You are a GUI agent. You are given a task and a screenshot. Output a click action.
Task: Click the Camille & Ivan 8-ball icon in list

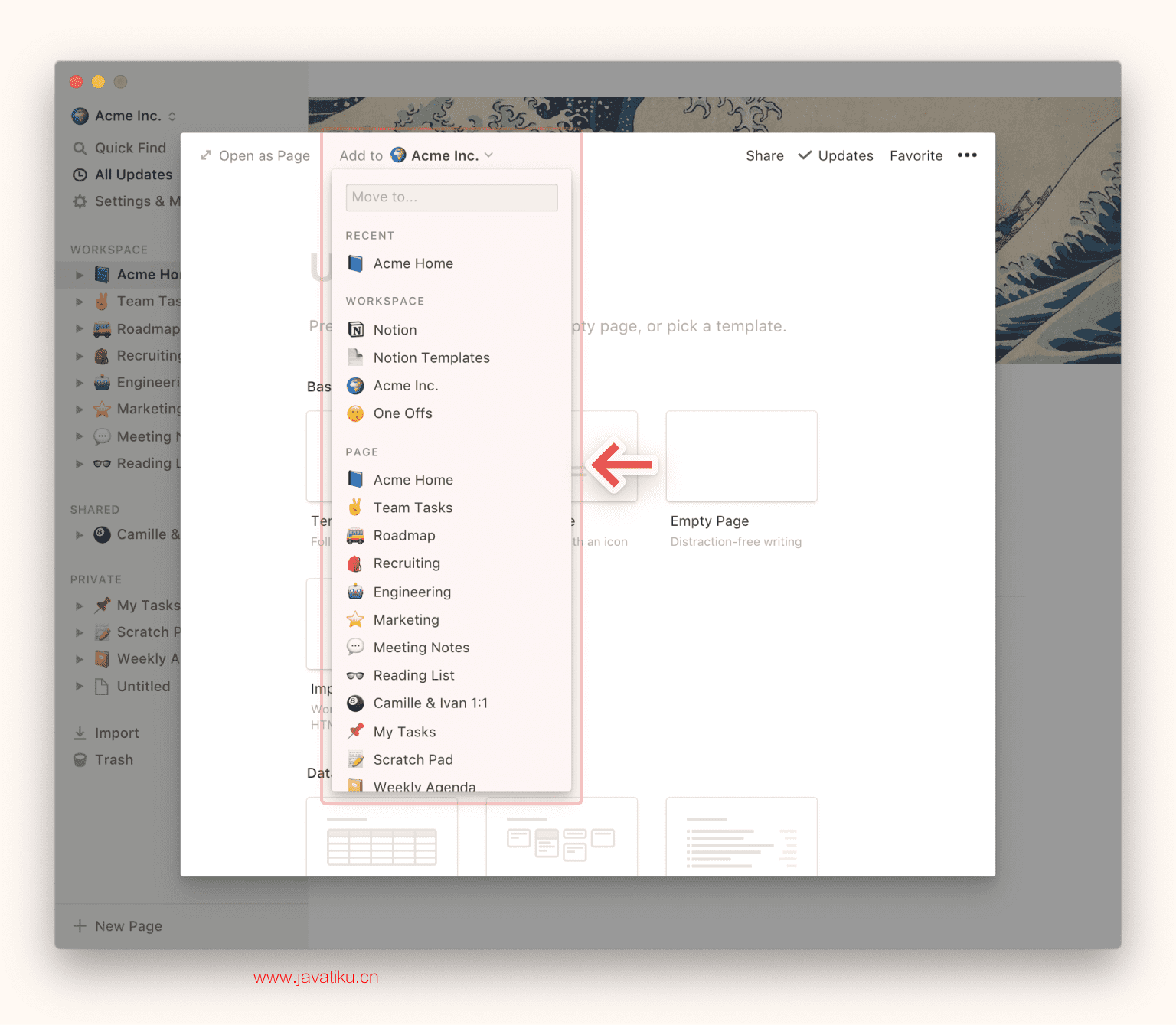[x=355, y=703]
